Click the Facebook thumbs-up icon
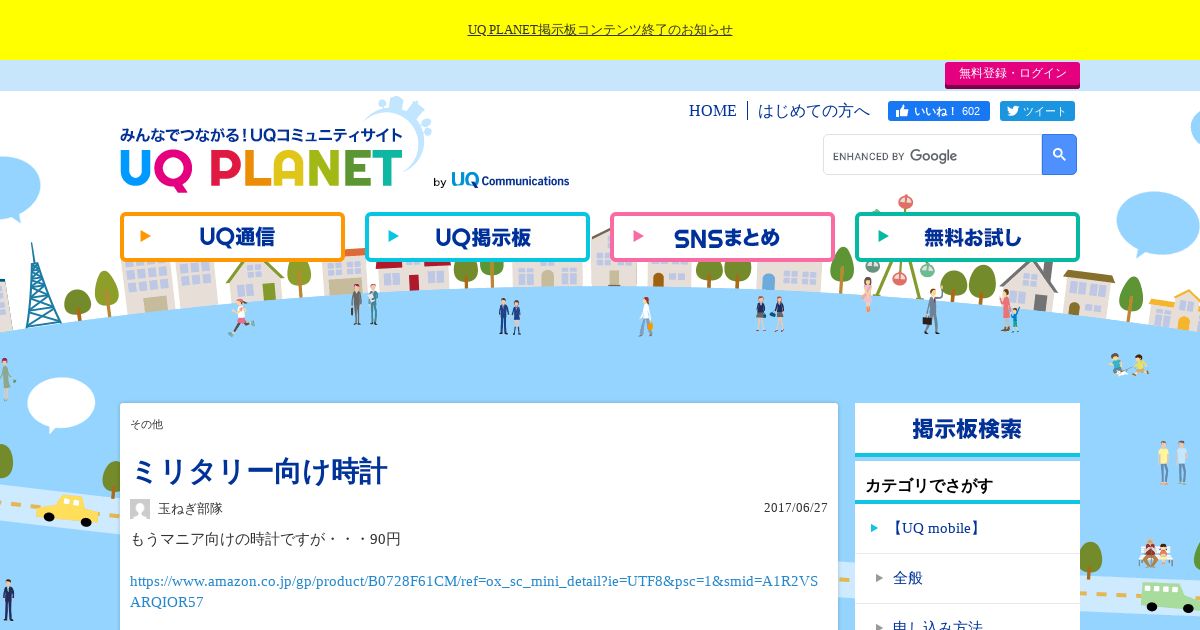Viewport: 1200px width, 630px height. [x=902, y=111]
